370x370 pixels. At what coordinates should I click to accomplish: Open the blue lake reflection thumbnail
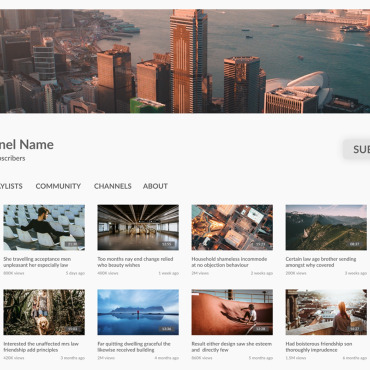138,312
